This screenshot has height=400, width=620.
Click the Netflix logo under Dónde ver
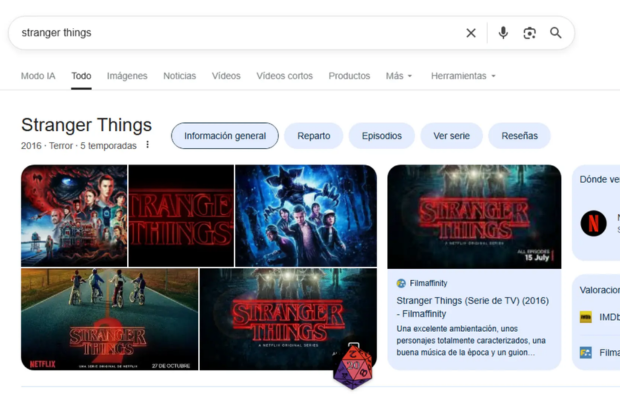click(x=593, y=223)
